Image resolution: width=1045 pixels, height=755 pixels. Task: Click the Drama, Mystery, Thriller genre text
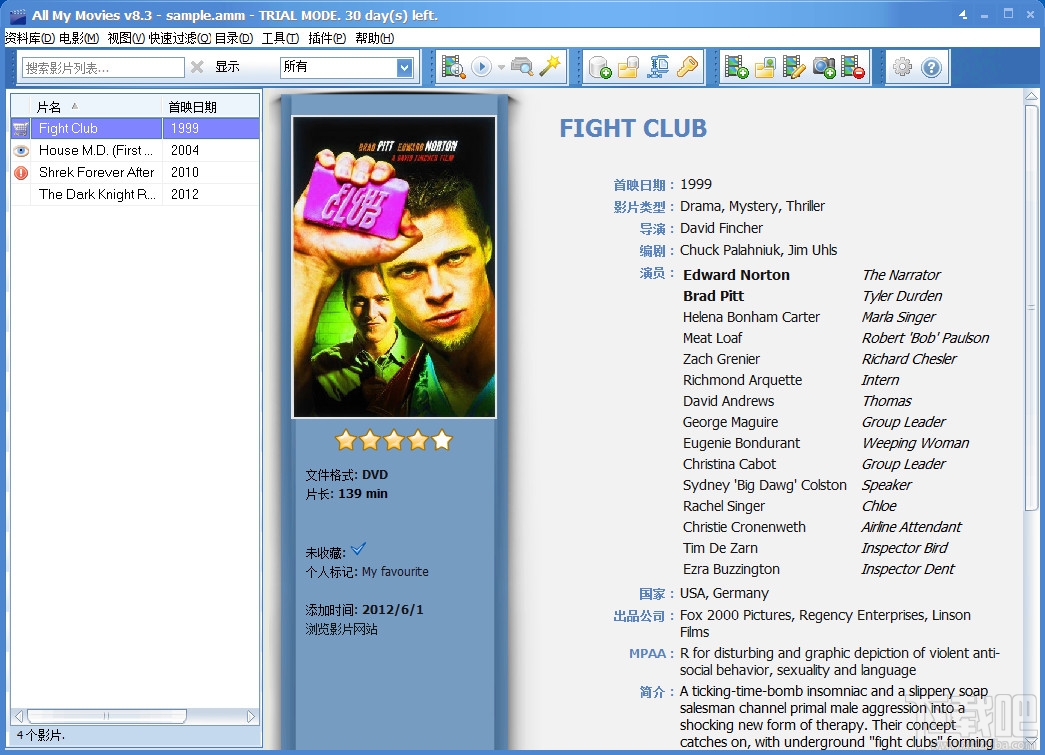pyautogui.click(x=752, y=207)
